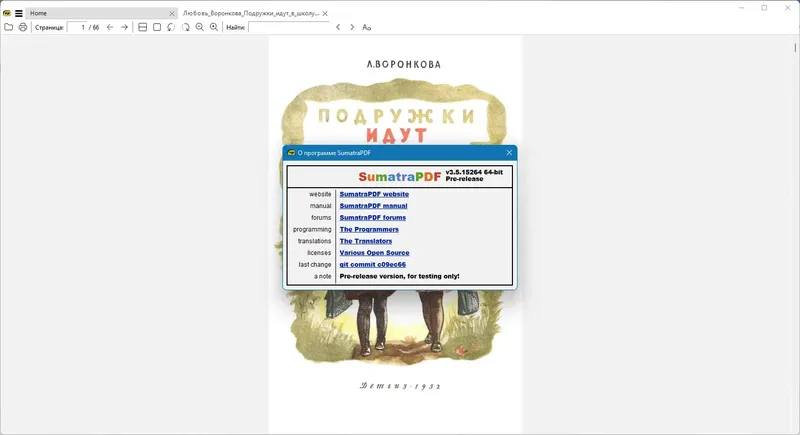Click the 'Детгиз 1952' text on the page
Viewport: 800px width, 435px height.
[400, 386]
